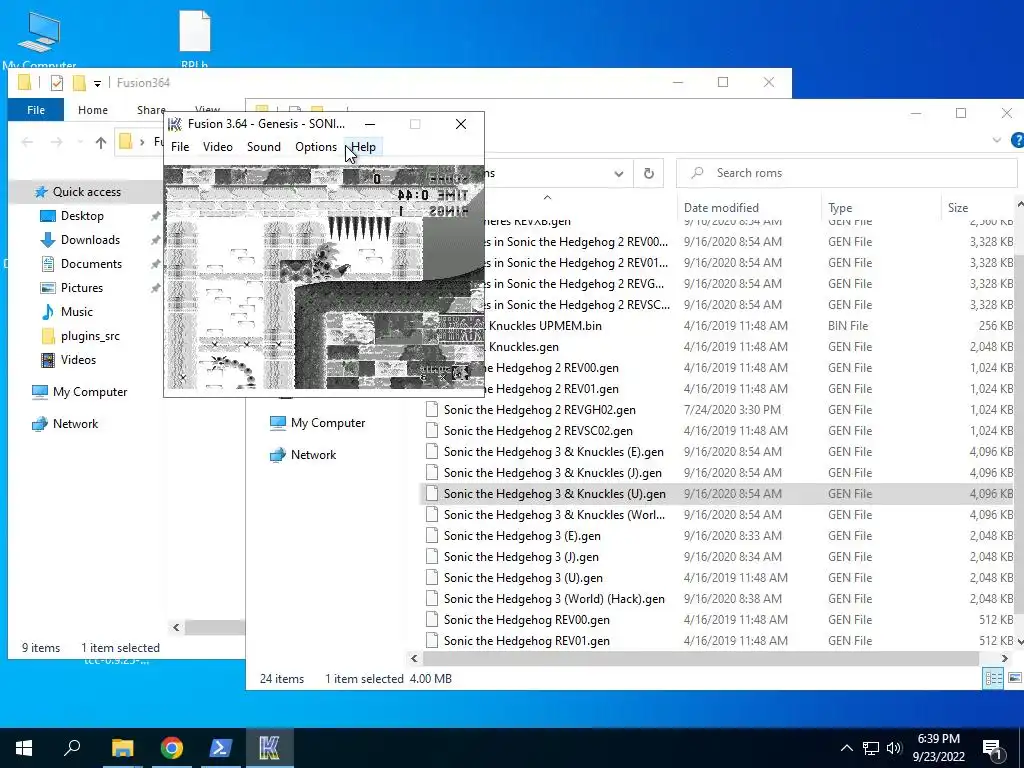Open File tab in Fusion364 explorer window

click(36, 110)
